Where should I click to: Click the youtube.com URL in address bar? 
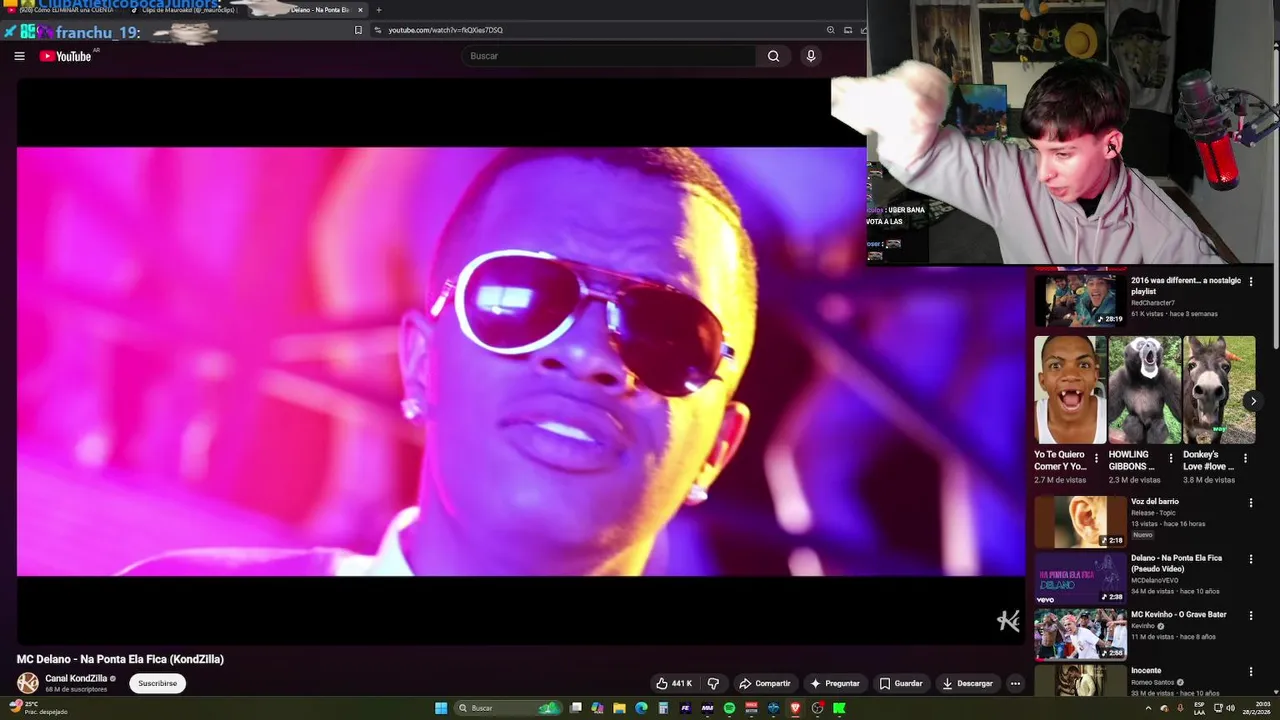tap(445, 30)
